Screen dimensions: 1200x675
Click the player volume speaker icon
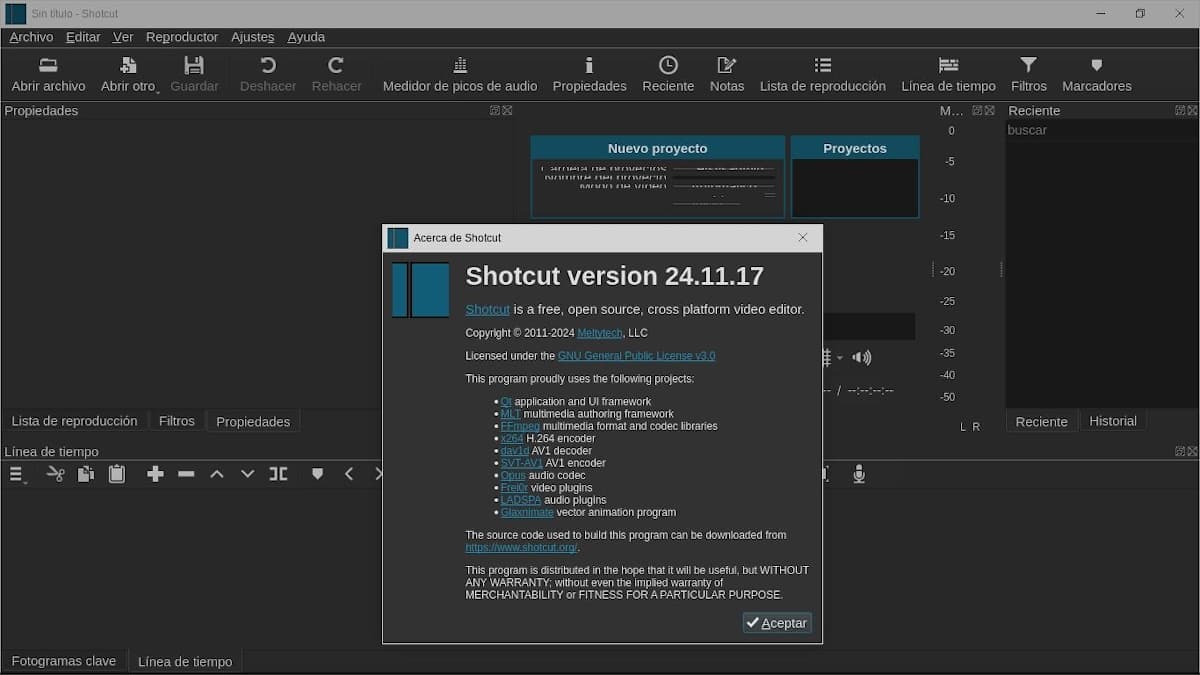pos(862,357)
